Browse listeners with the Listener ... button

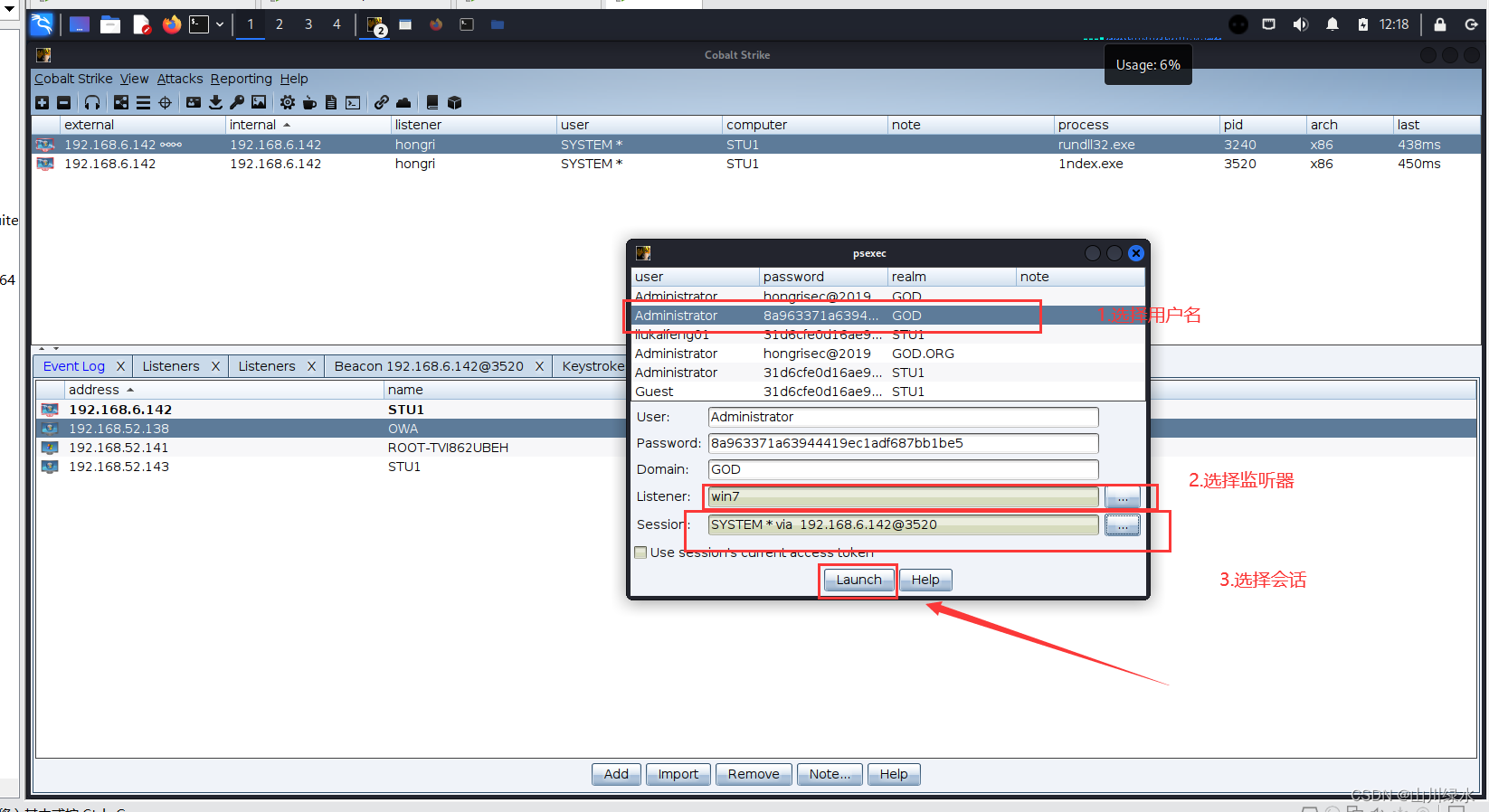pyautogui.click(x=1123, y=497)
